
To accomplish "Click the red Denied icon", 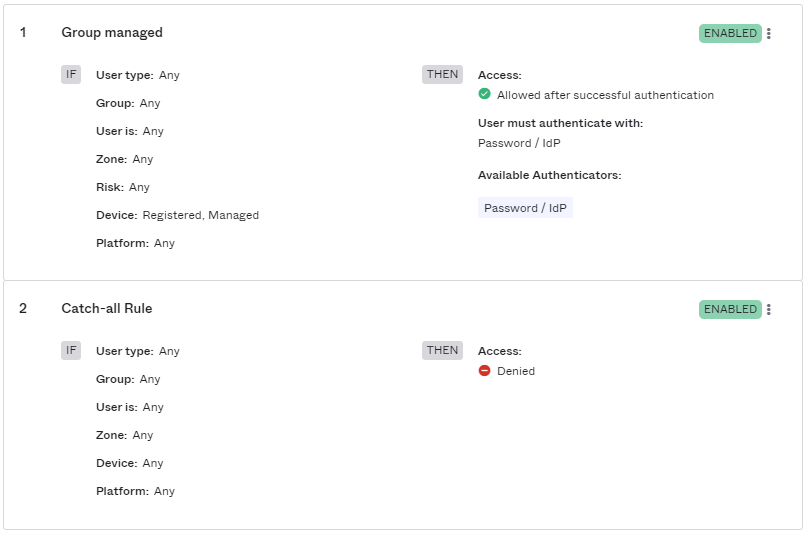I will (x=485, y=371).
